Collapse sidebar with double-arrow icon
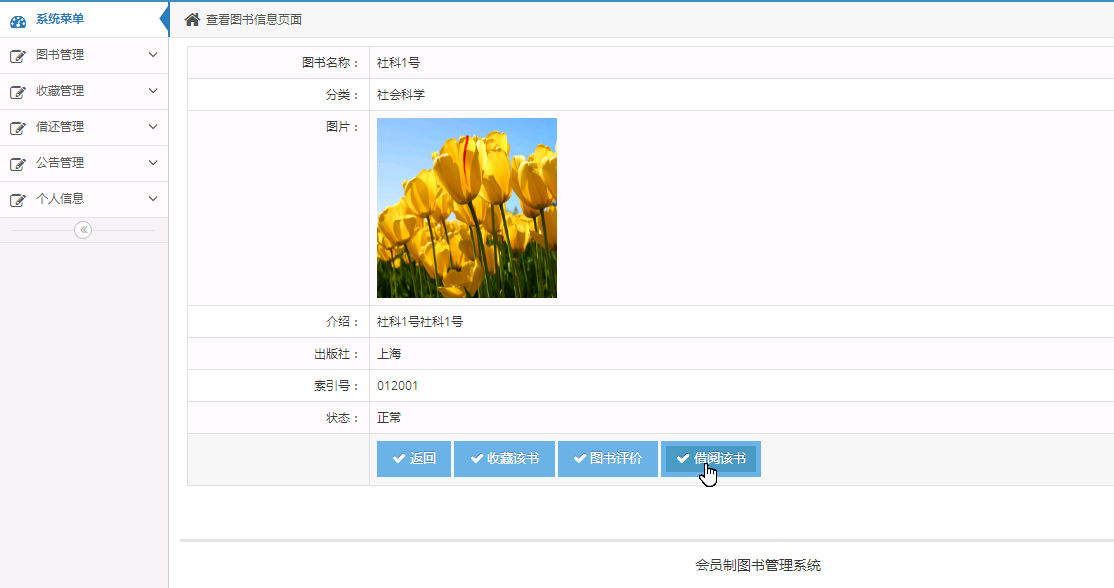The height and width of the screenshot is (588, 1114). (x=83, y=229)
